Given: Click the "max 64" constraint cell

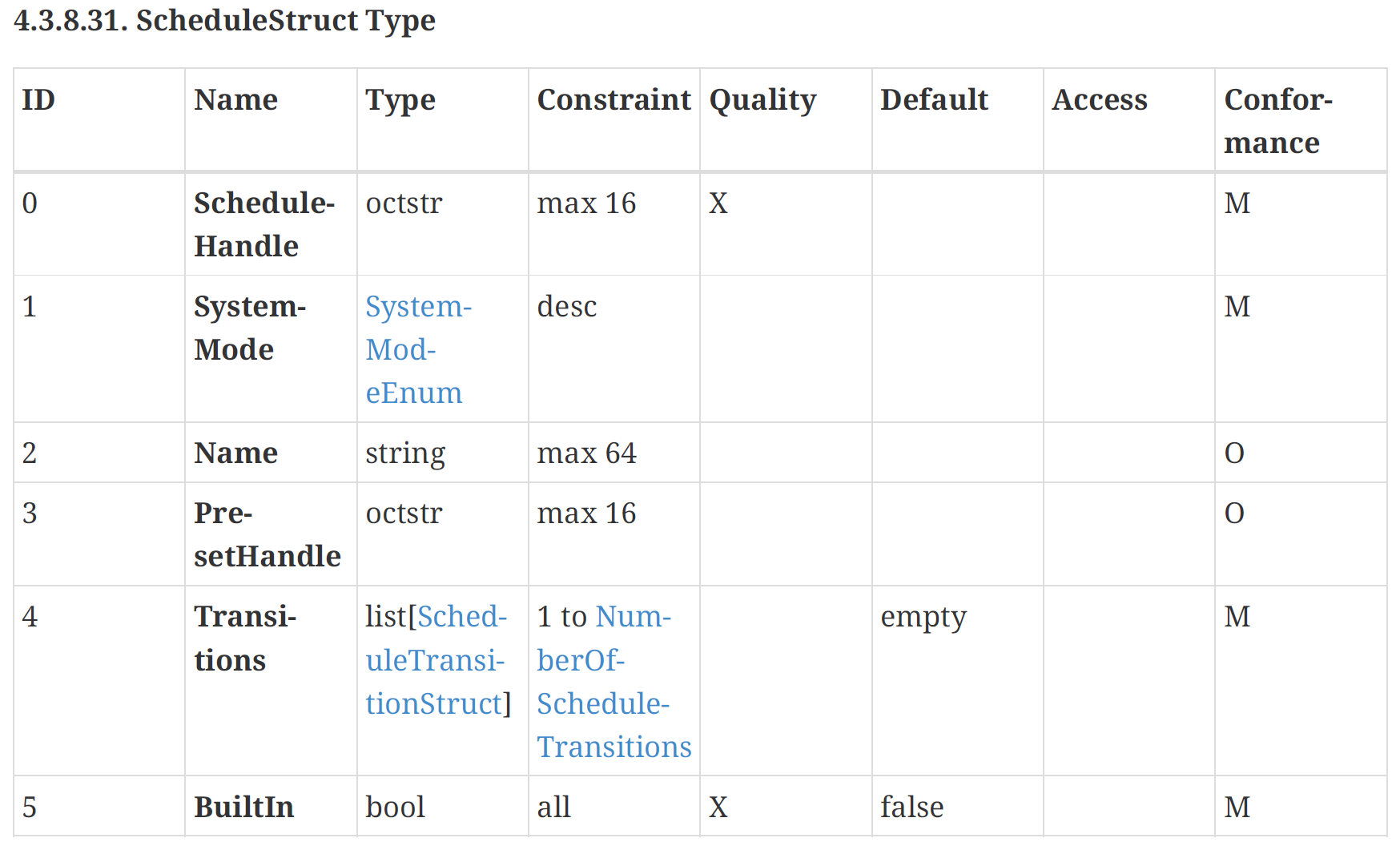Looking at the screenshot, I should tap(586, 453).
